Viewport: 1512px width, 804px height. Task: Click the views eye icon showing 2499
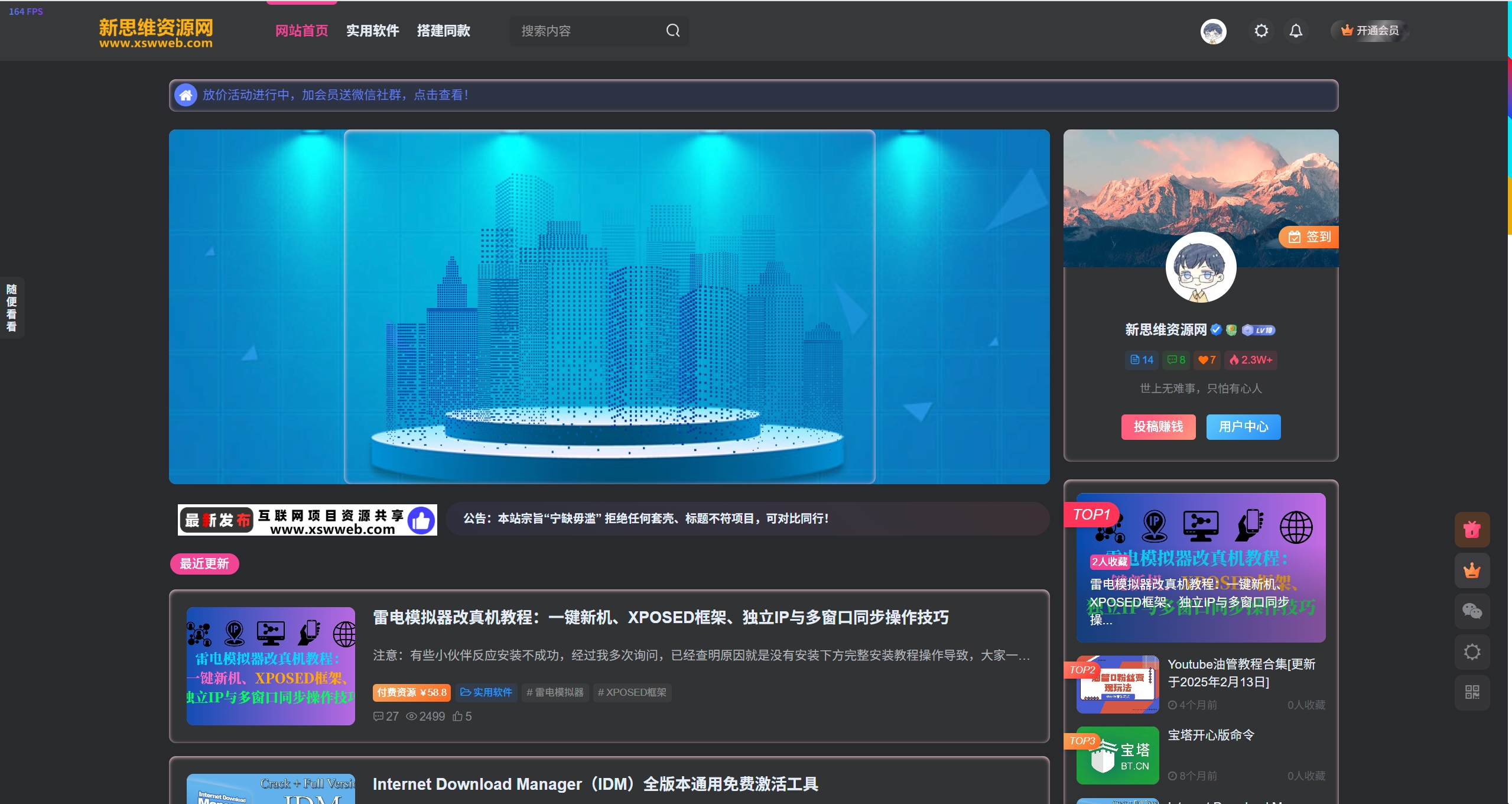pyautogui.click(x=411, y=717)
